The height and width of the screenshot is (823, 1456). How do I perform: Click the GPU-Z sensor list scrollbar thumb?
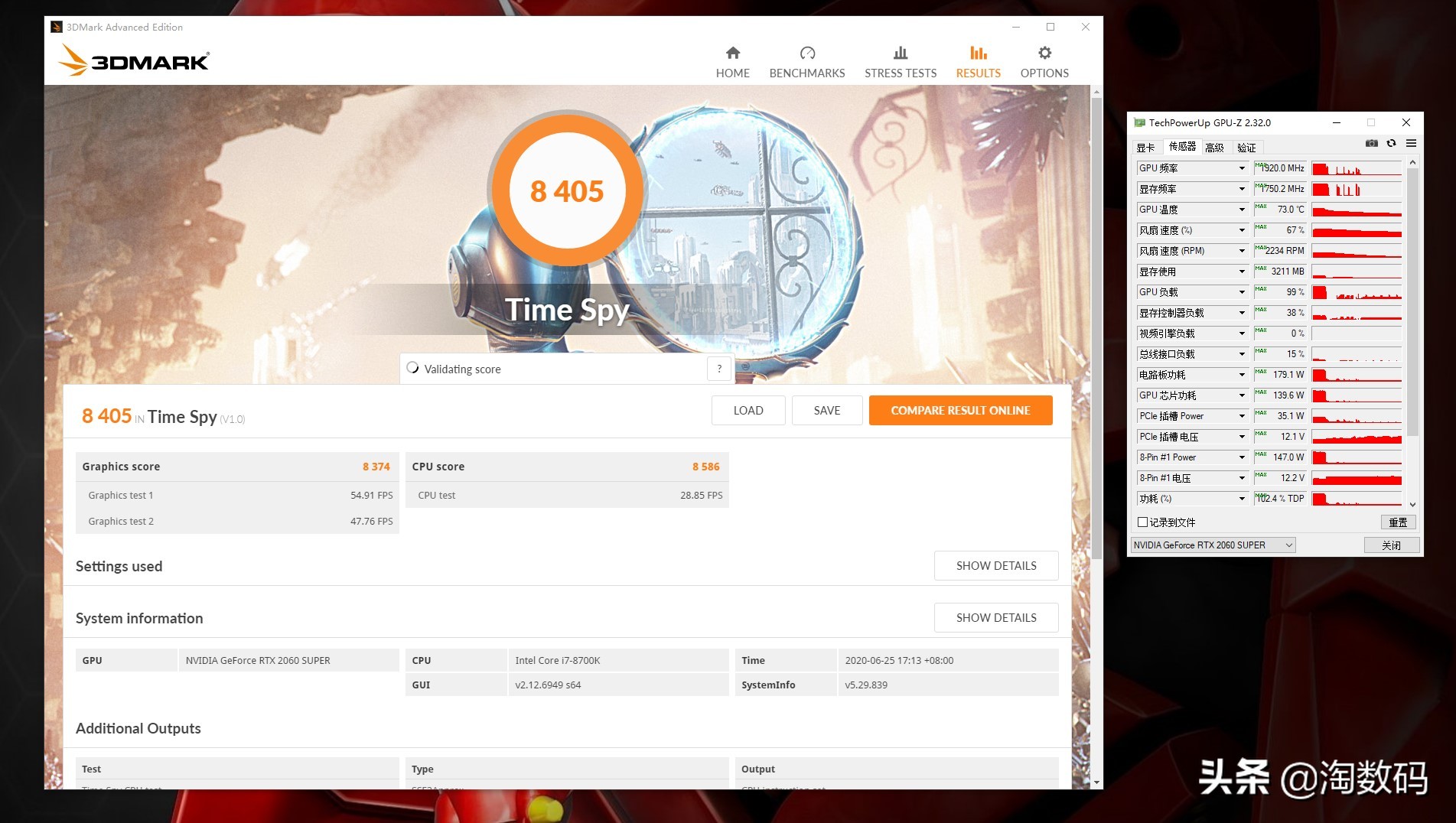[1412, 302]
